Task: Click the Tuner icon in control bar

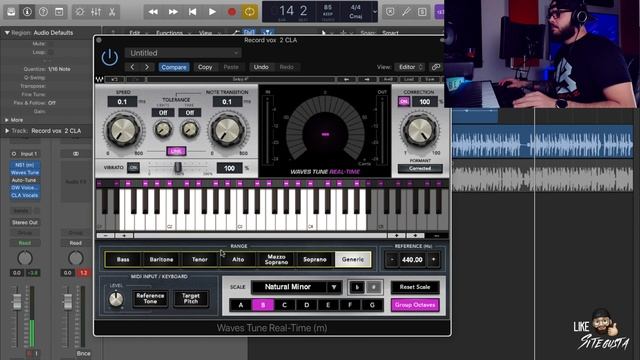Action: coord(406,12)
